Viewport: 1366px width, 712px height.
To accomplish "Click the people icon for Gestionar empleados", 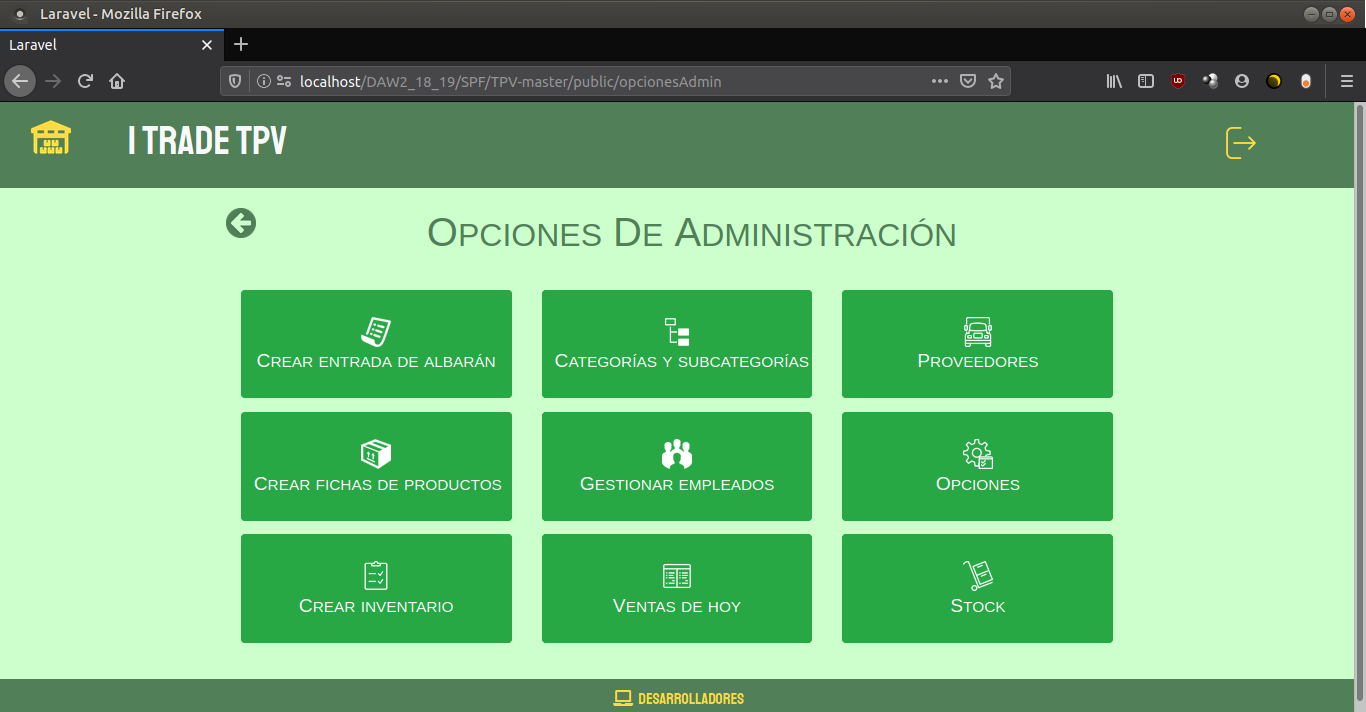I will (677, 454).
